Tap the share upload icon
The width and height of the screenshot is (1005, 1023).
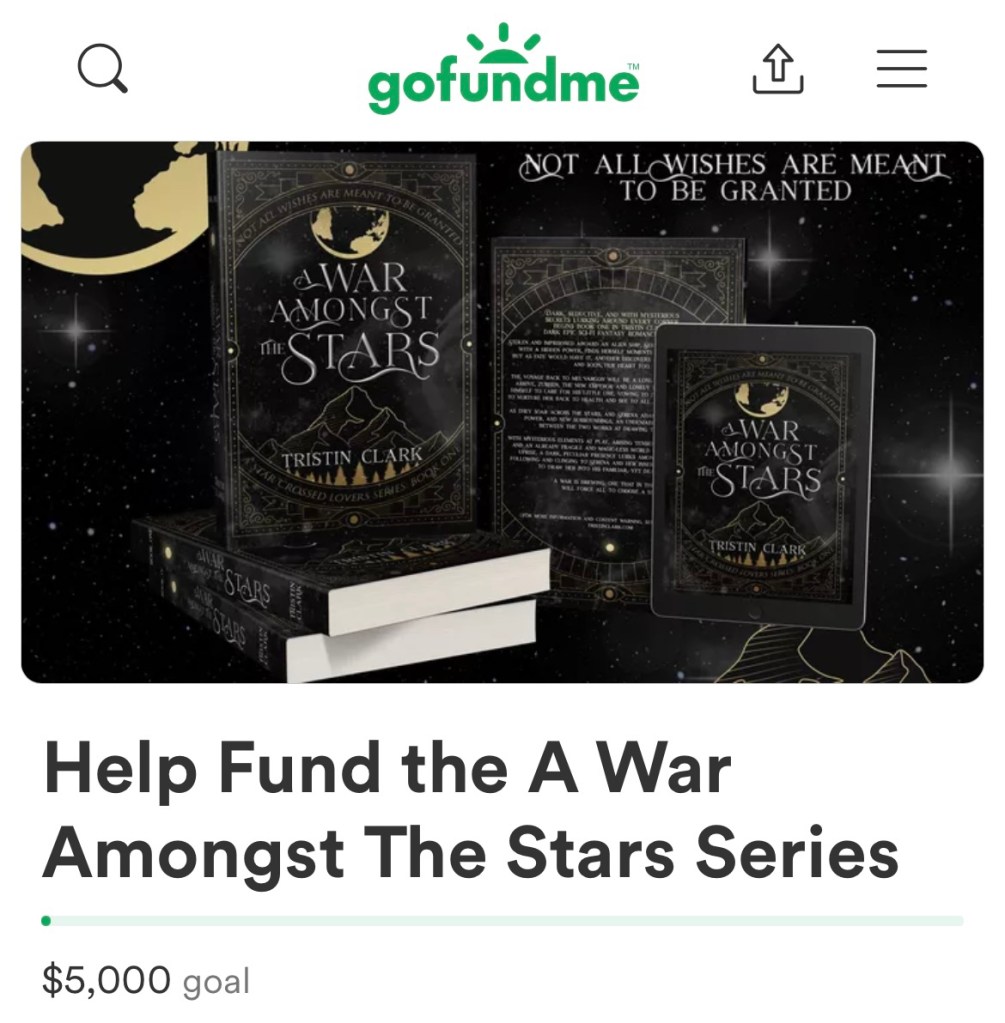[778, 69]
